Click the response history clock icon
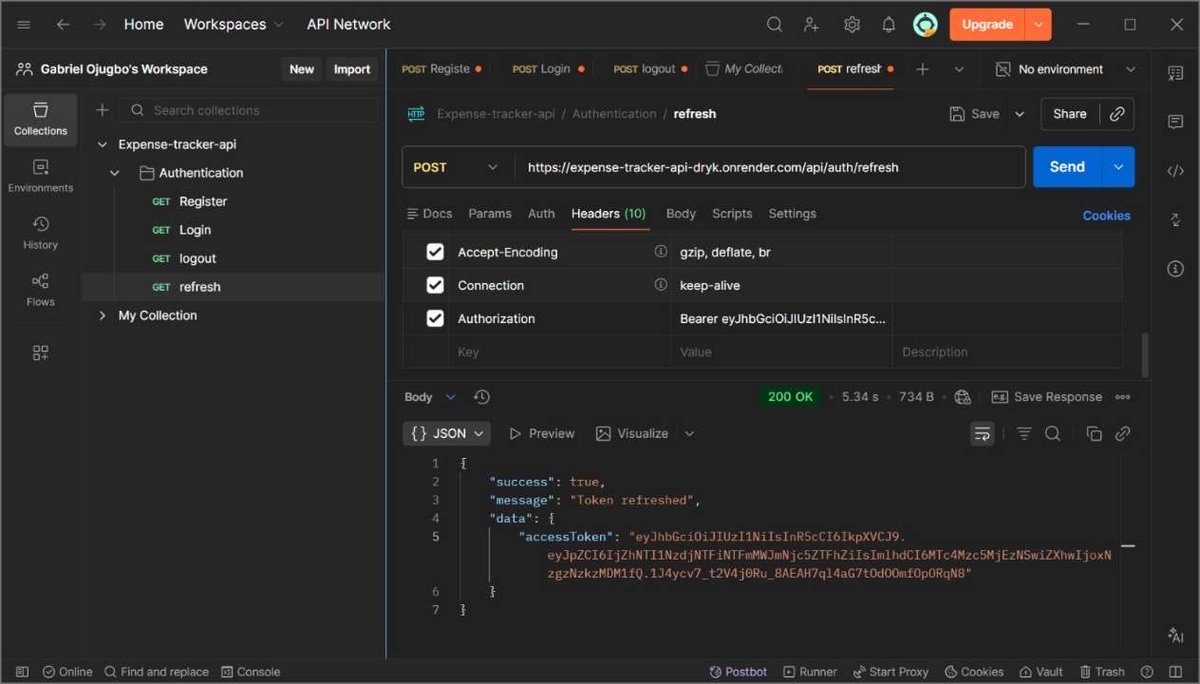This screenshot has height=684, width=1200. (x=482, y=397)
